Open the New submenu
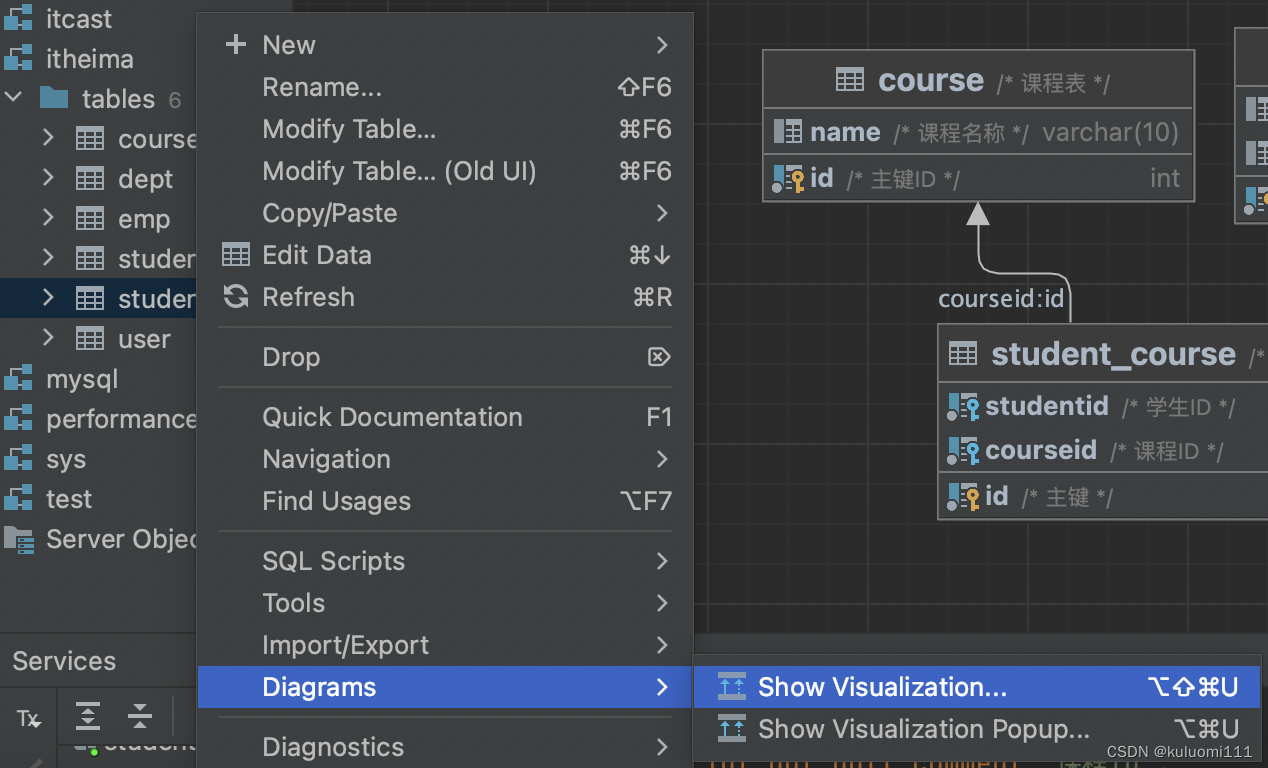Viewport: 1268px width, 768px height. tap(445, 45)
